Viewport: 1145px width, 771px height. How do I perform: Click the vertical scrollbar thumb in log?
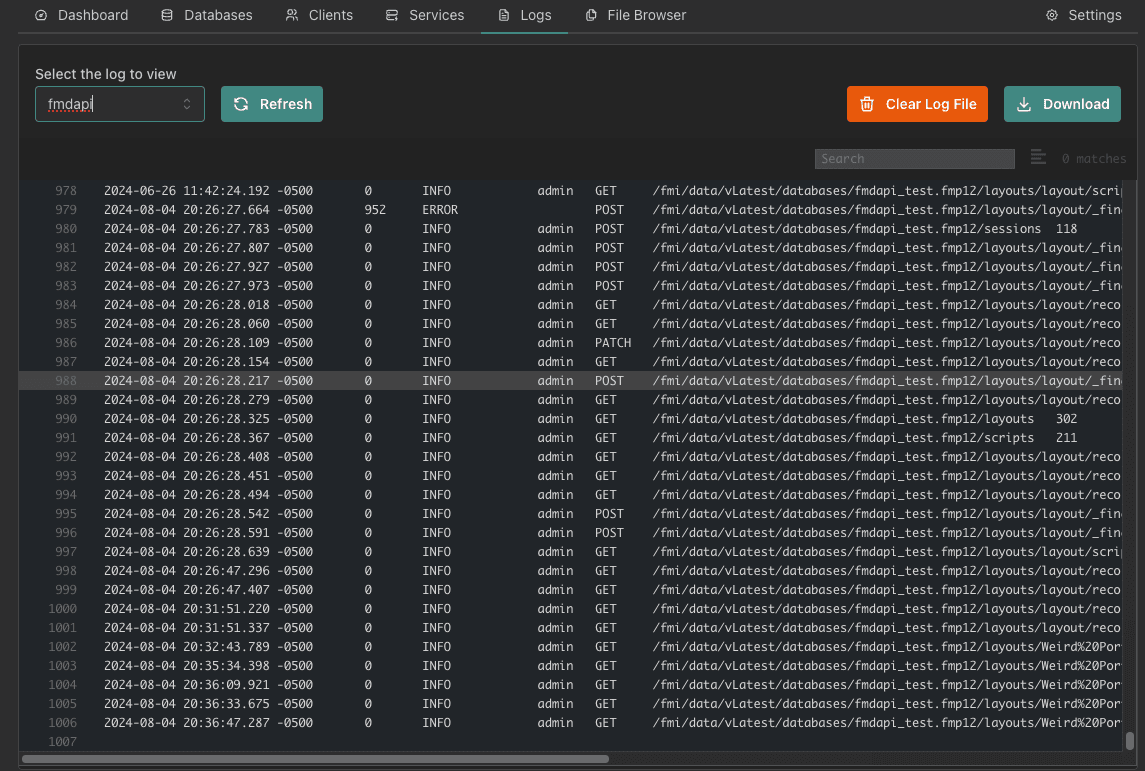tap(1129, 740)
